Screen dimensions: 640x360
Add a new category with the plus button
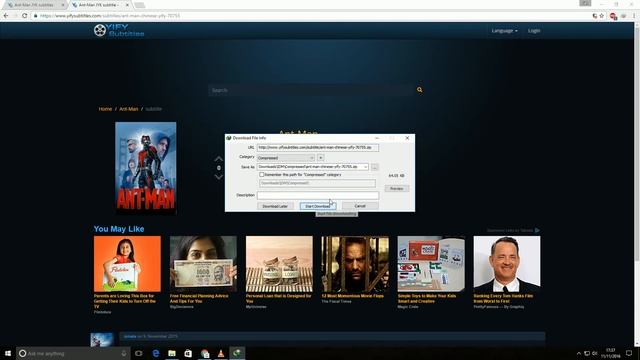320,158
